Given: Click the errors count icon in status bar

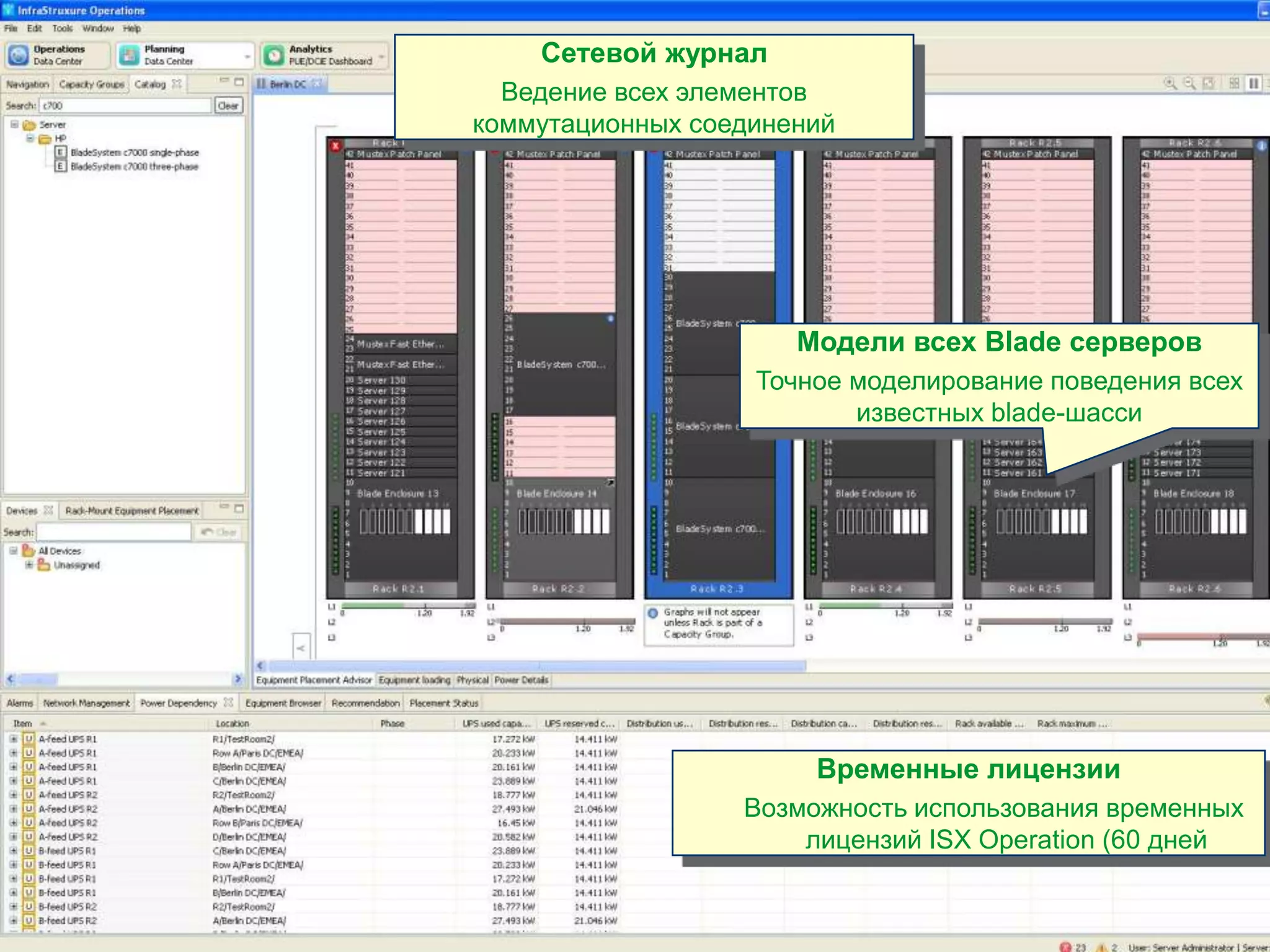Looking at the screenshot, I should pyautogui.click(x=1065, y=947).
